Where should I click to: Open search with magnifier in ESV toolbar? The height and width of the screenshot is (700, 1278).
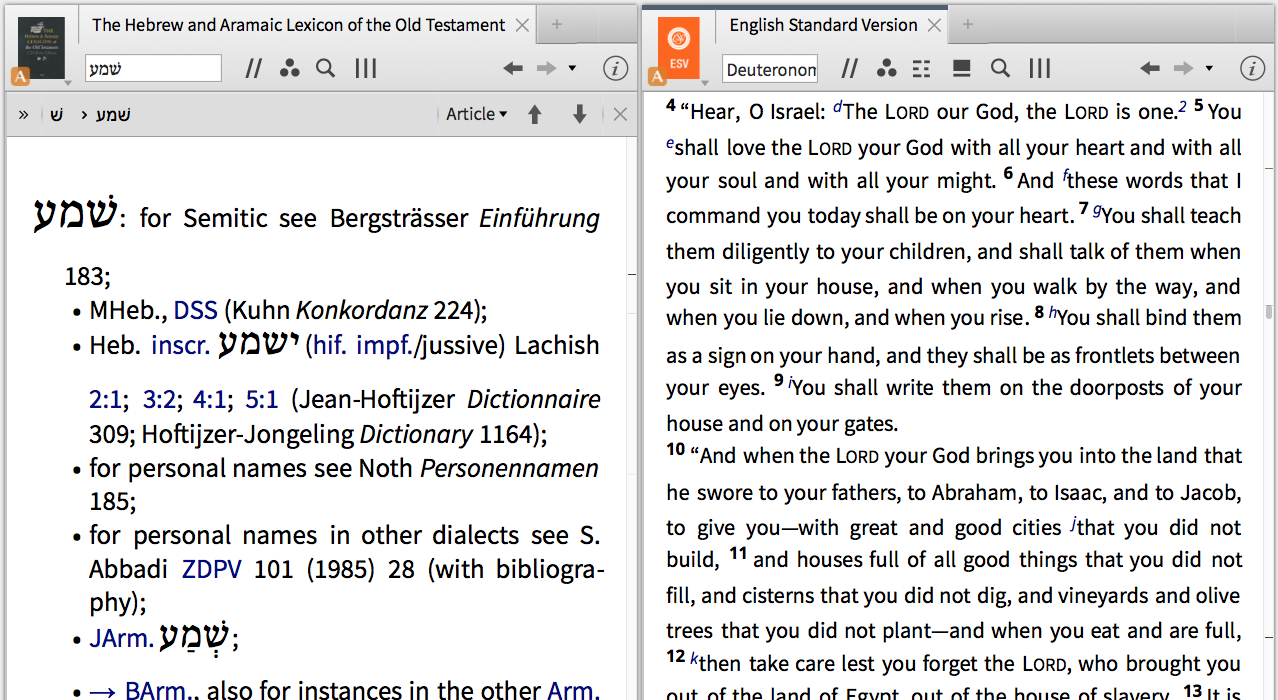point(1000,68)
